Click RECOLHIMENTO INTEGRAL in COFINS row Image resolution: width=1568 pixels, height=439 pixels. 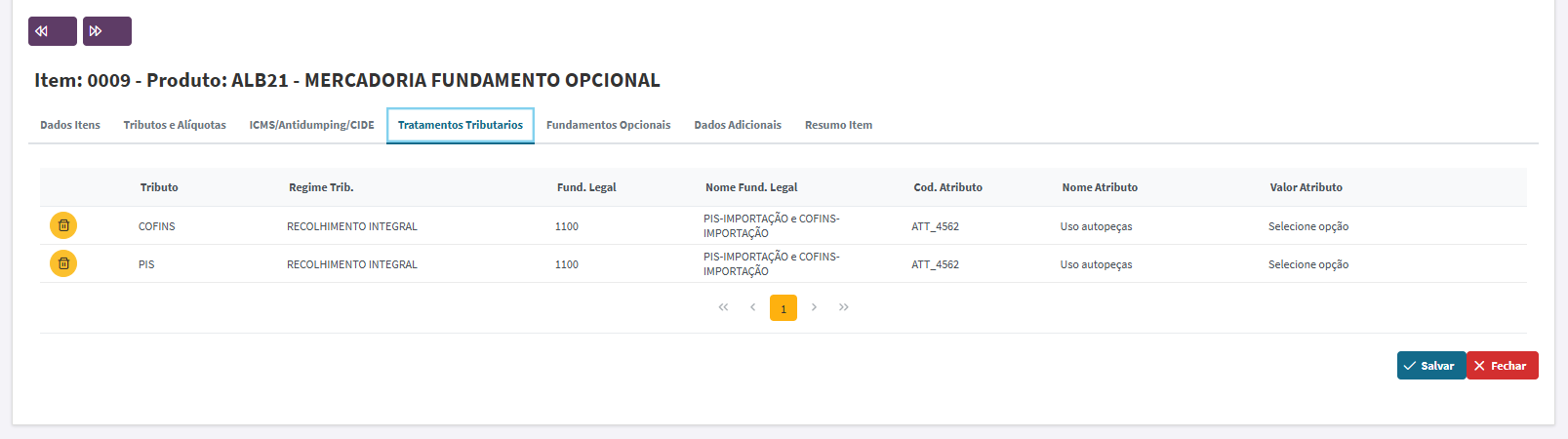click(x=352, y=226)
